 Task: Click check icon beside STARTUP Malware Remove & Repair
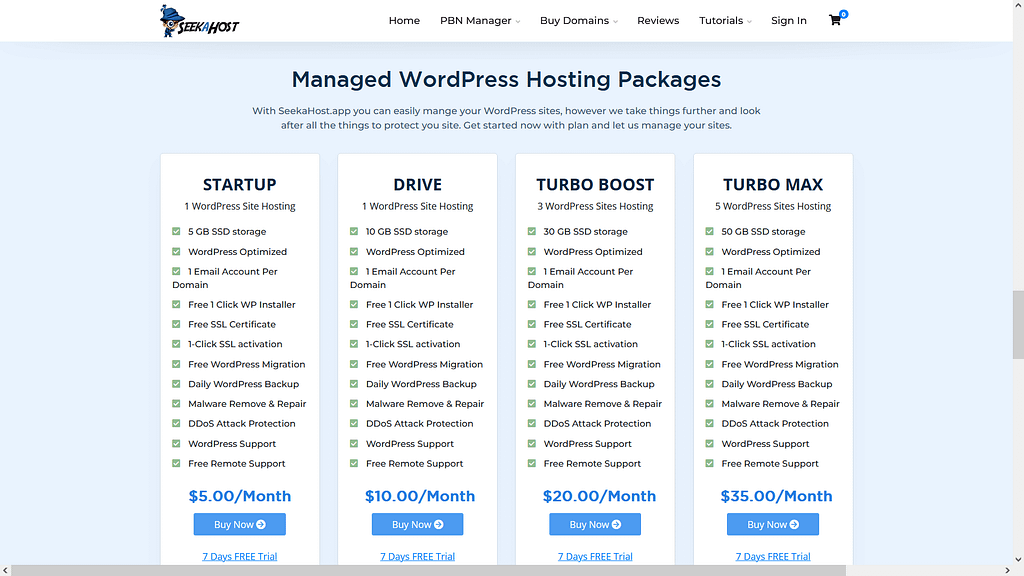[x=176, y=404]
